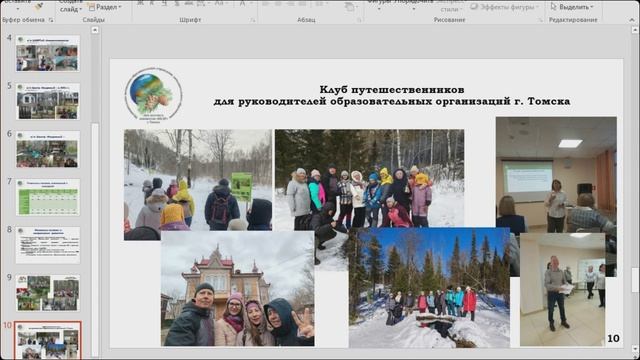The width and height of the screenshot is (640, 360).
Task: Select the photo with green forest sign
Action: [198, 180]
